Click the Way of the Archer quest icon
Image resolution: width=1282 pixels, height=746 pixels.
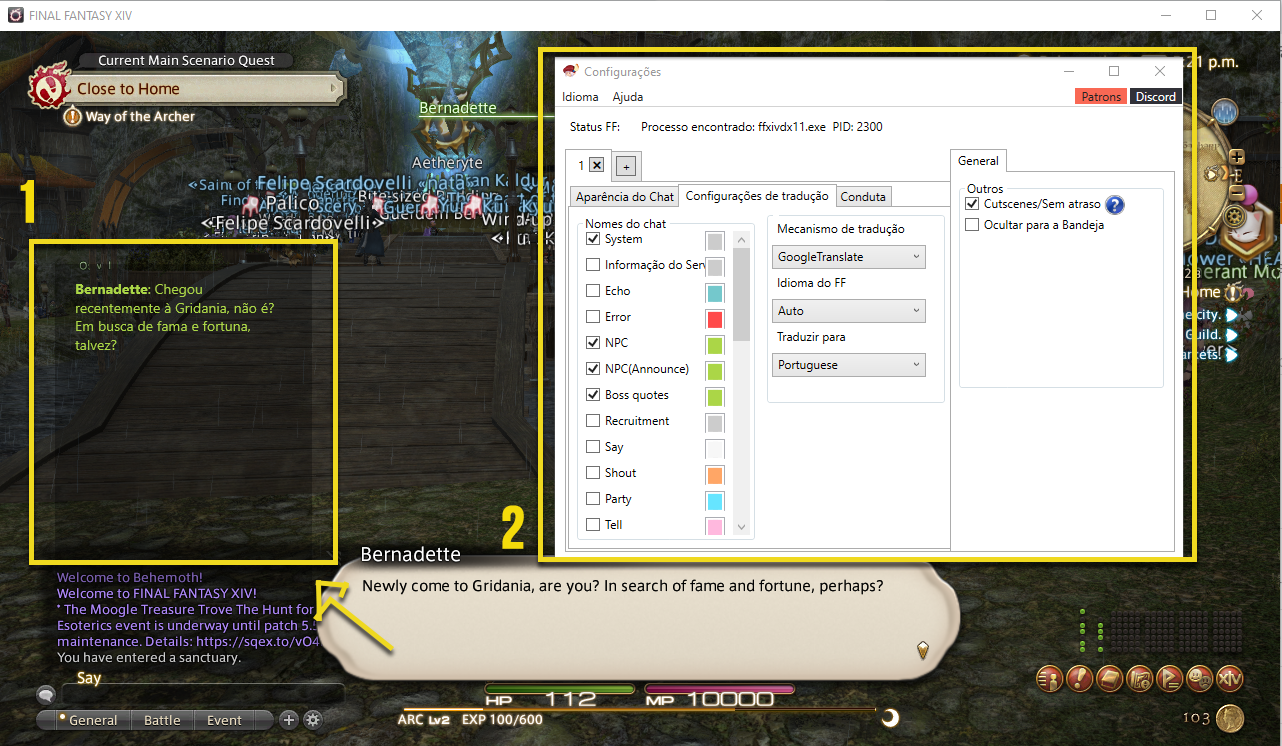72,117
